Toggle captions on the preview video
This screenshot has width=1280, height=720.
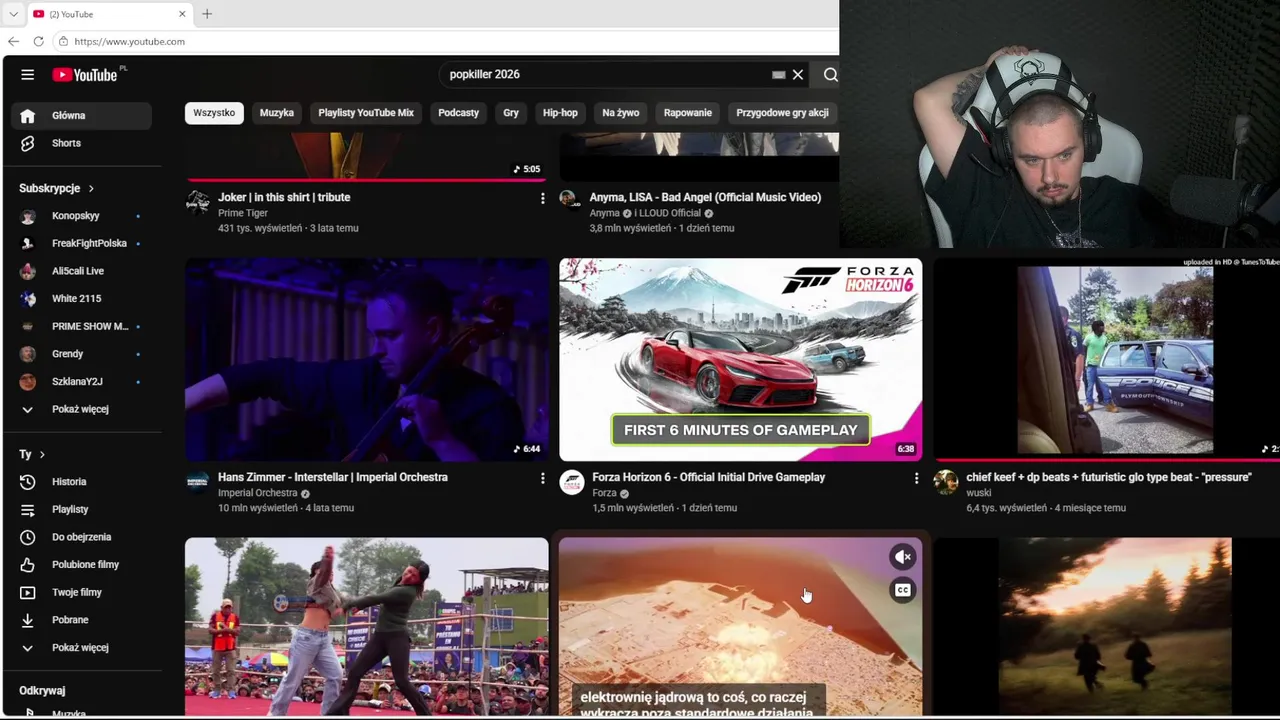902,590
